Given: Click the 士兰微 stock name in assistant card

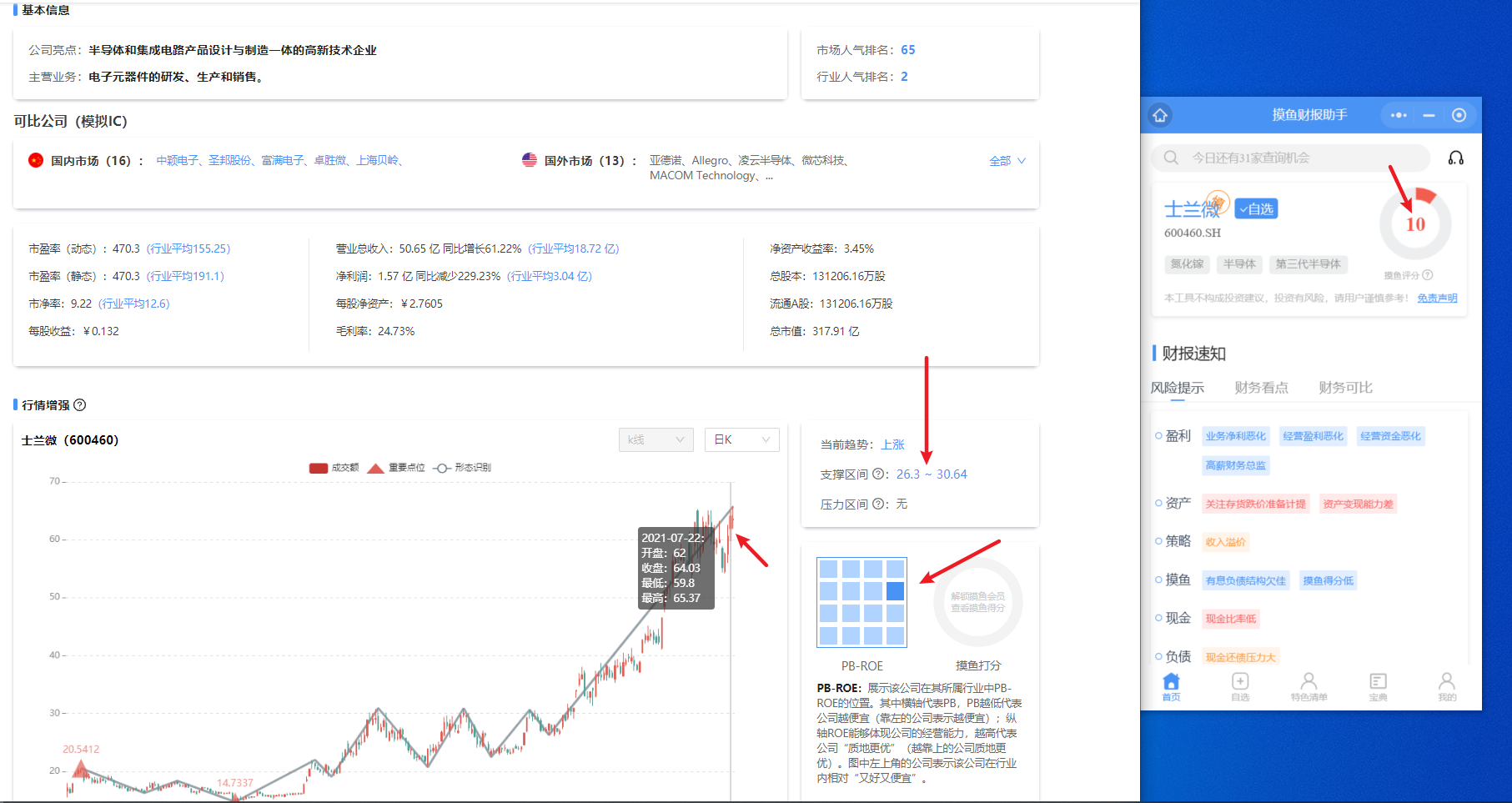Looking at the screenshot, I should (1193, 209).
